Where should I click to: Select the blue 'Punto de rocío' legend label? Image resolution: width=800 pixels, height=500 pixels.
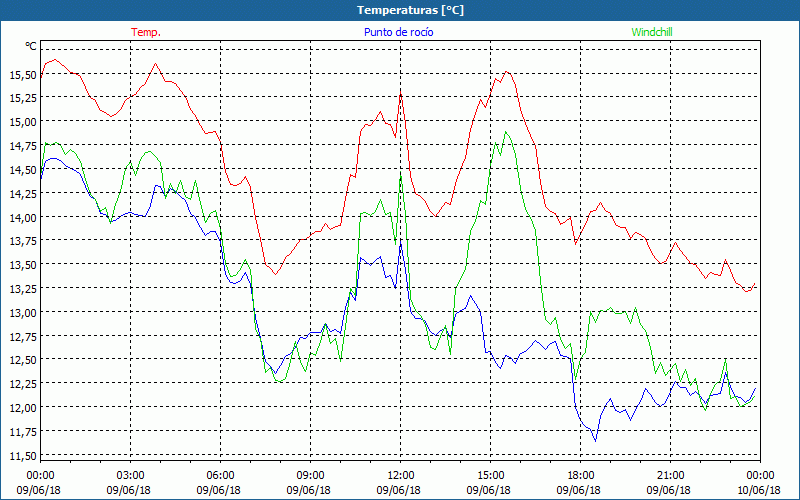point(398,32)
